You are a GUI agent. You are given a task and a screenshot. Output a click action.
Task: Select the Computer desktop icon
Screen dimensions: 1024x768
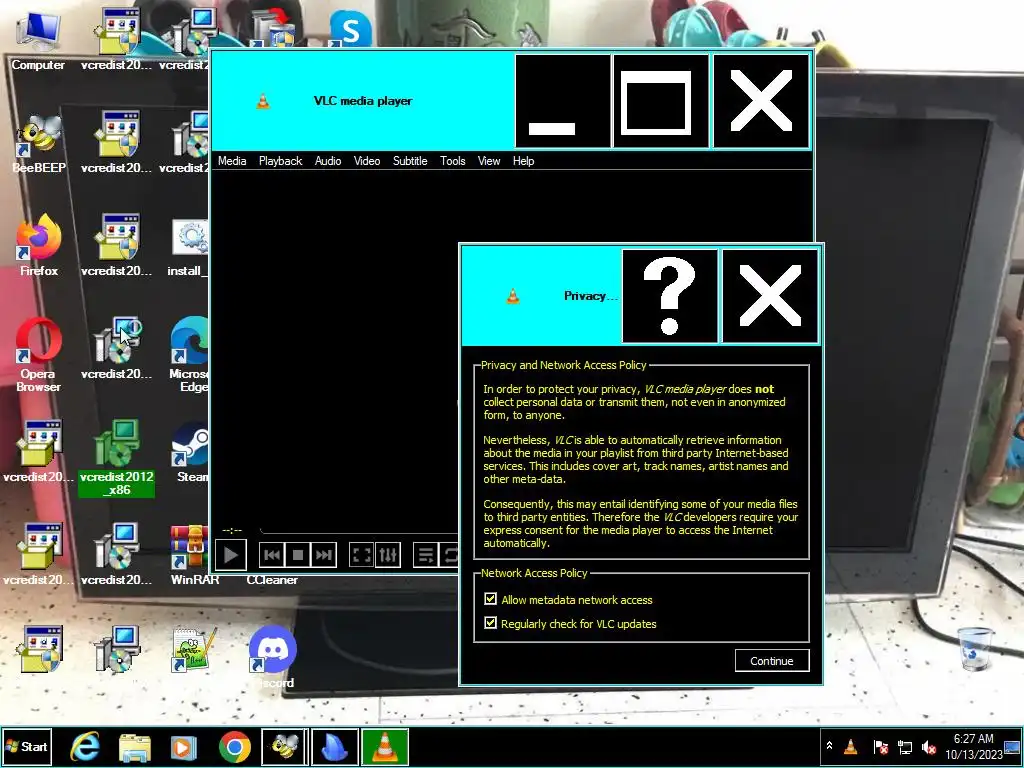38,40
